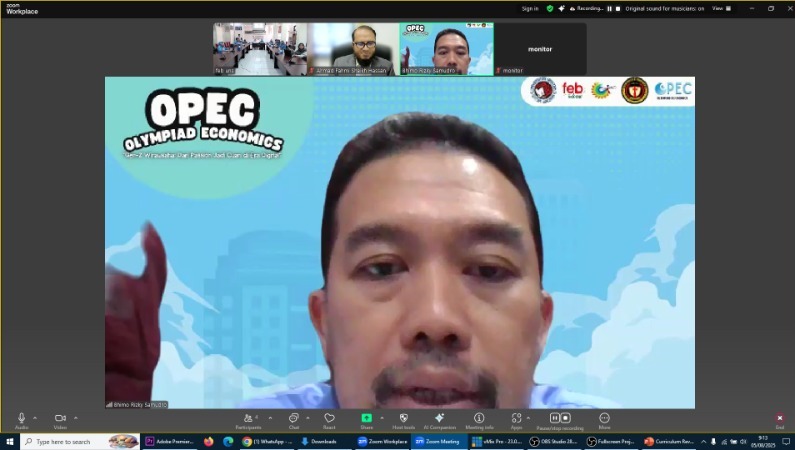This screenshot has height=450, width=795.
Task: Switch to Adobe Premiere in taskbar
Action: [x=169, y=441]
